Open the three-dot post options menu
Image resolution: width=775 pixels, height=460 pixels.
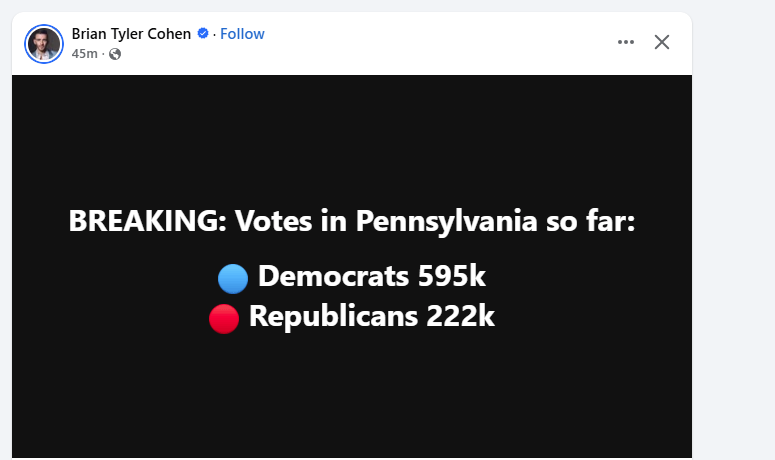coord(626,42)
